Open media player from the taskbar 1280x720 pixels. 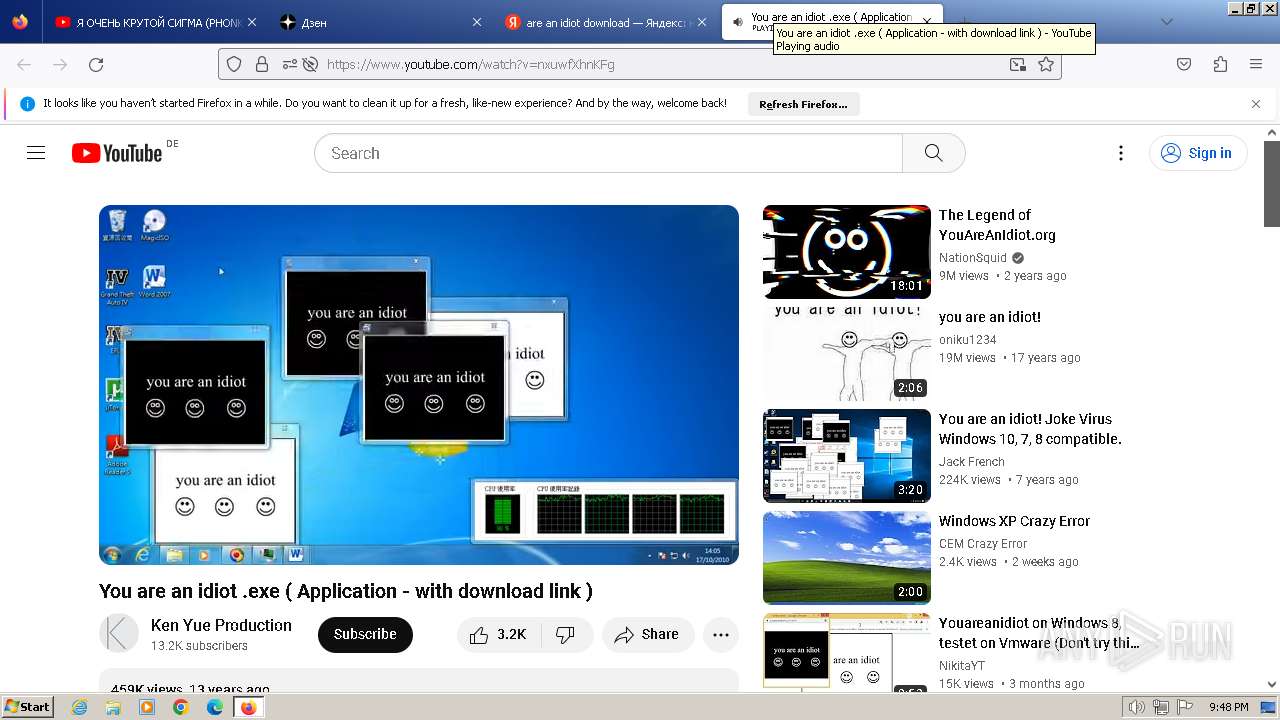147,707
